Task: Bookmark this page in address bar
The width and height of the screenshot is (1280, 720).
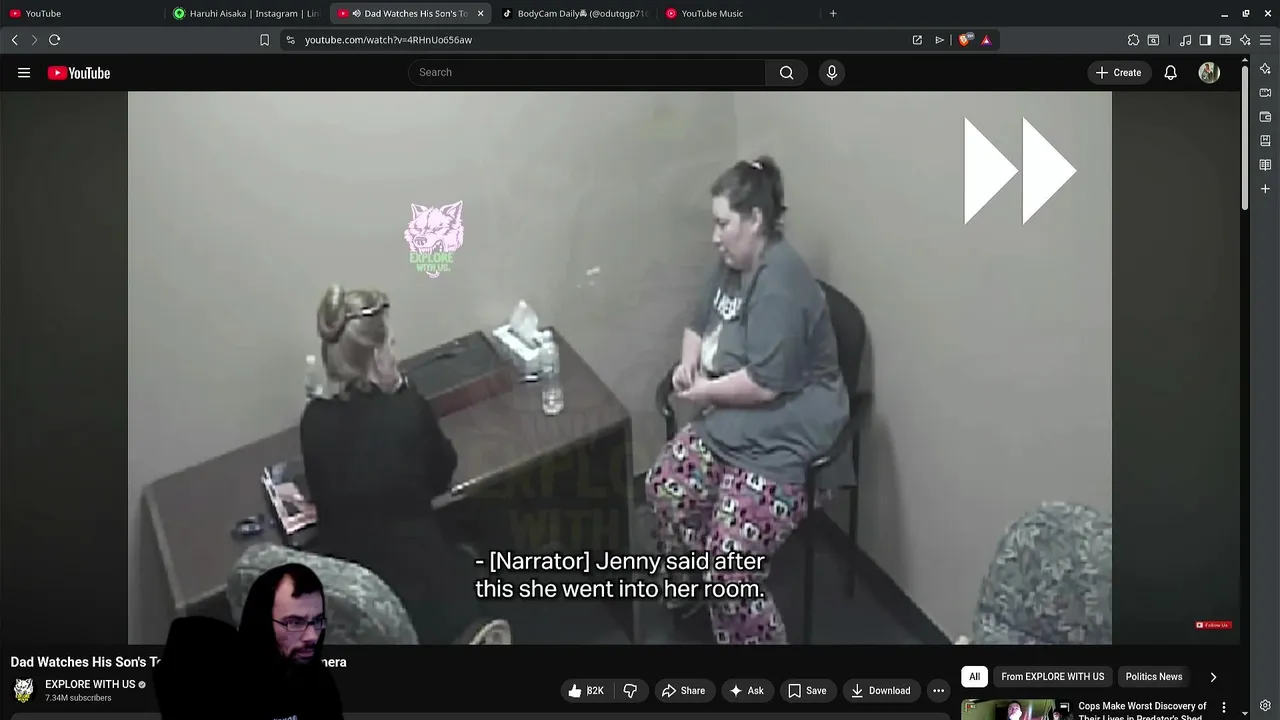Action: 264,40
